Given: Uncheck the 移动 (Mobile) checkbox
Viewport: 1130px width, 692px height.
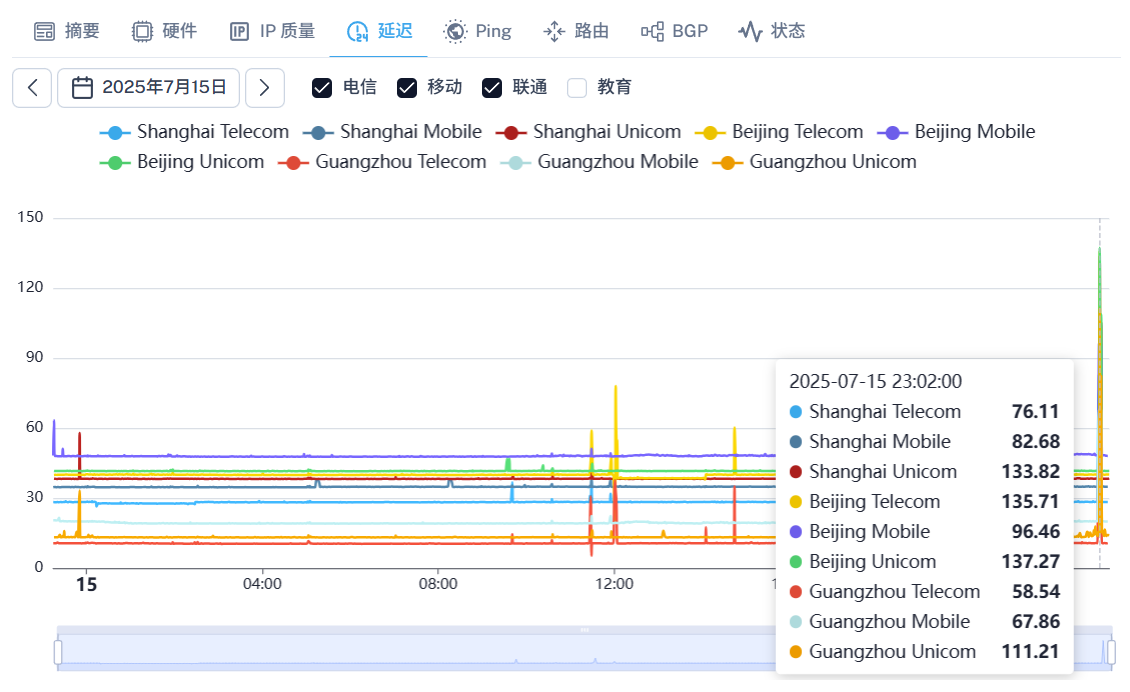Looking at the screenshot, I should coord(407,88).
